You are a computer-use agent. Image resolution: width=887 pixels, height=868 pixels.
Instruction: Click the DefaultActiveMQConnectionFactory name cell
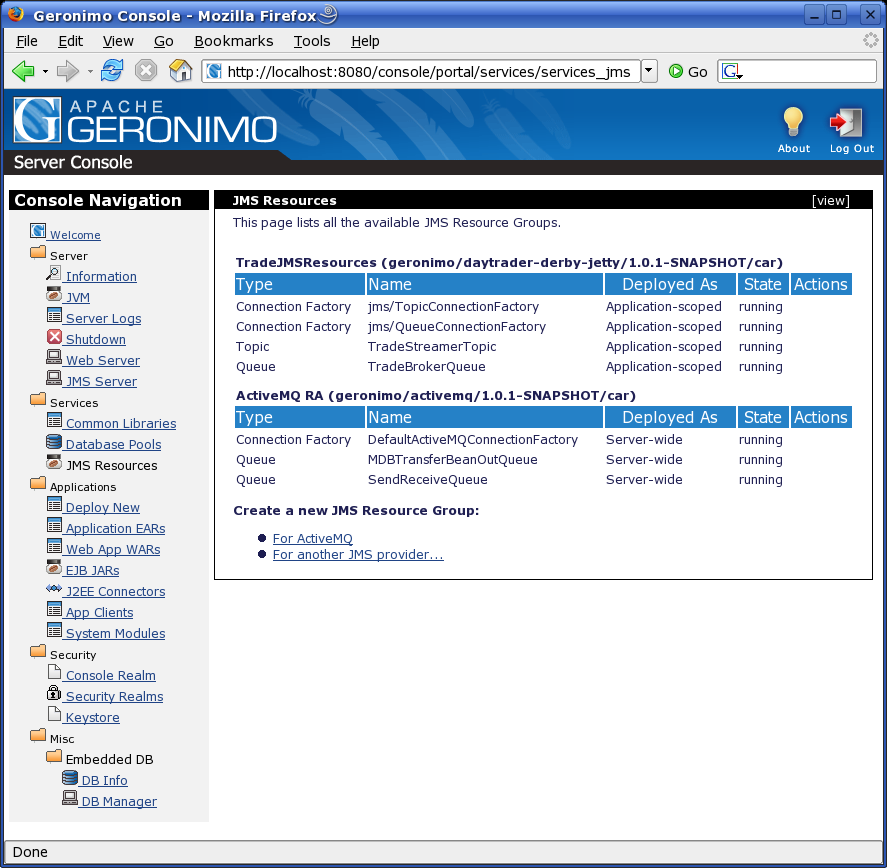473,440
